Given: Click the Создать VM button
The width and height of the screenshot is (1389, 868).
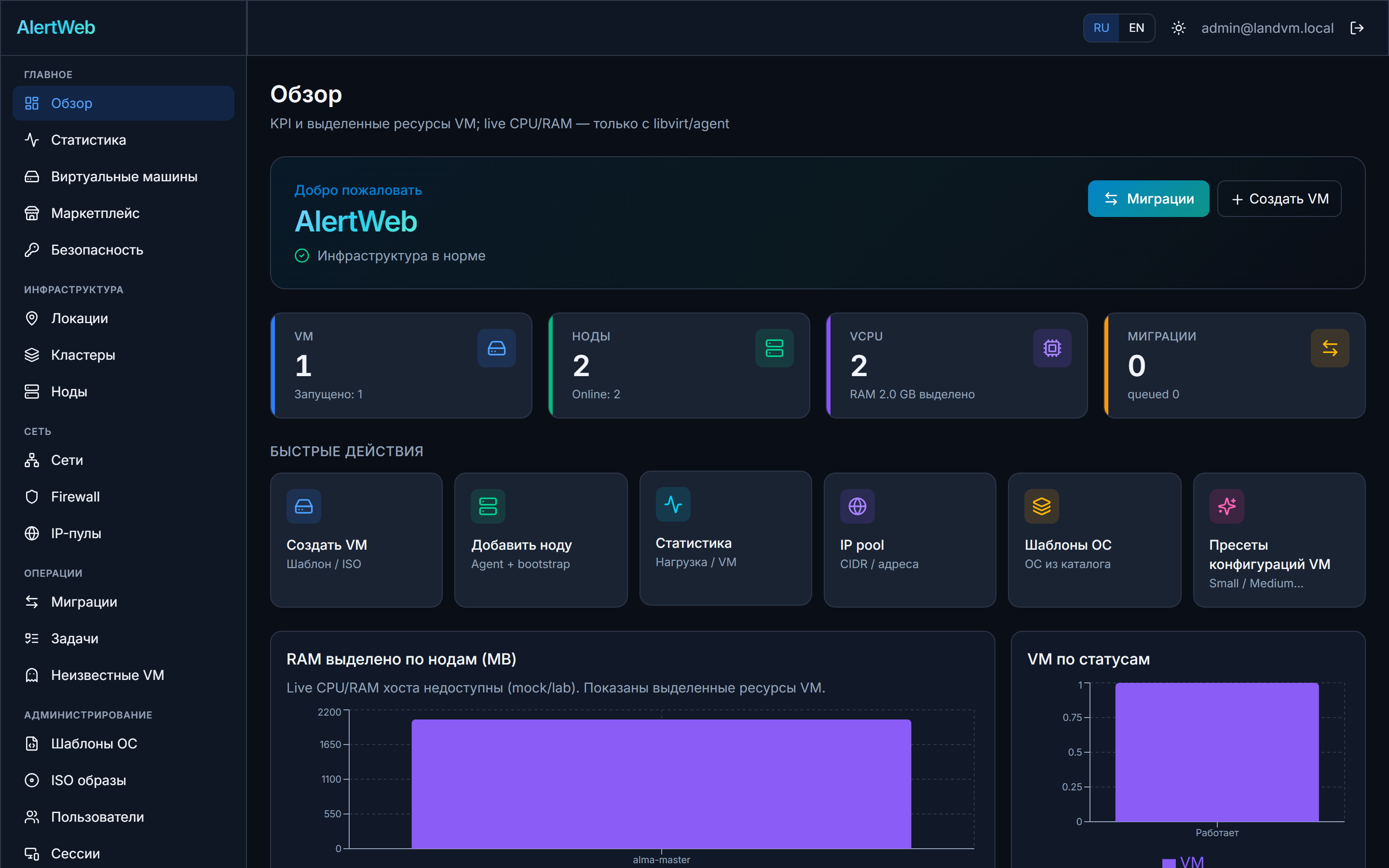Looking at the screenshot, I should click(1279, 199).
